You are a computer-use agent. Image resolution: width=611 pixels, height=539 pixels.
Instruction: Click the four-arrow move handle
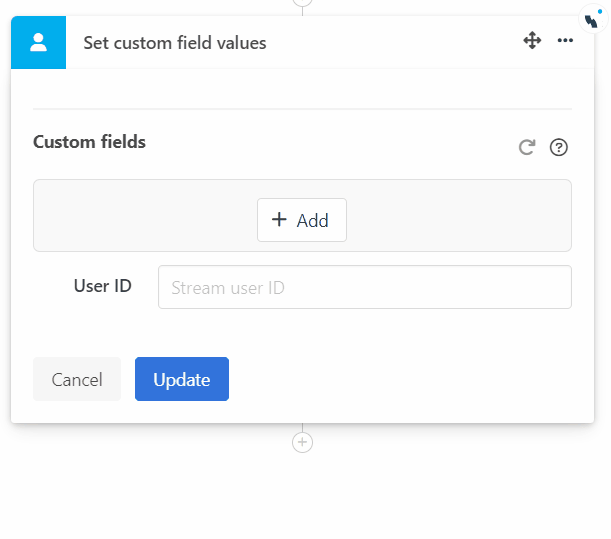pyautogui.click(x=532, y=41)
